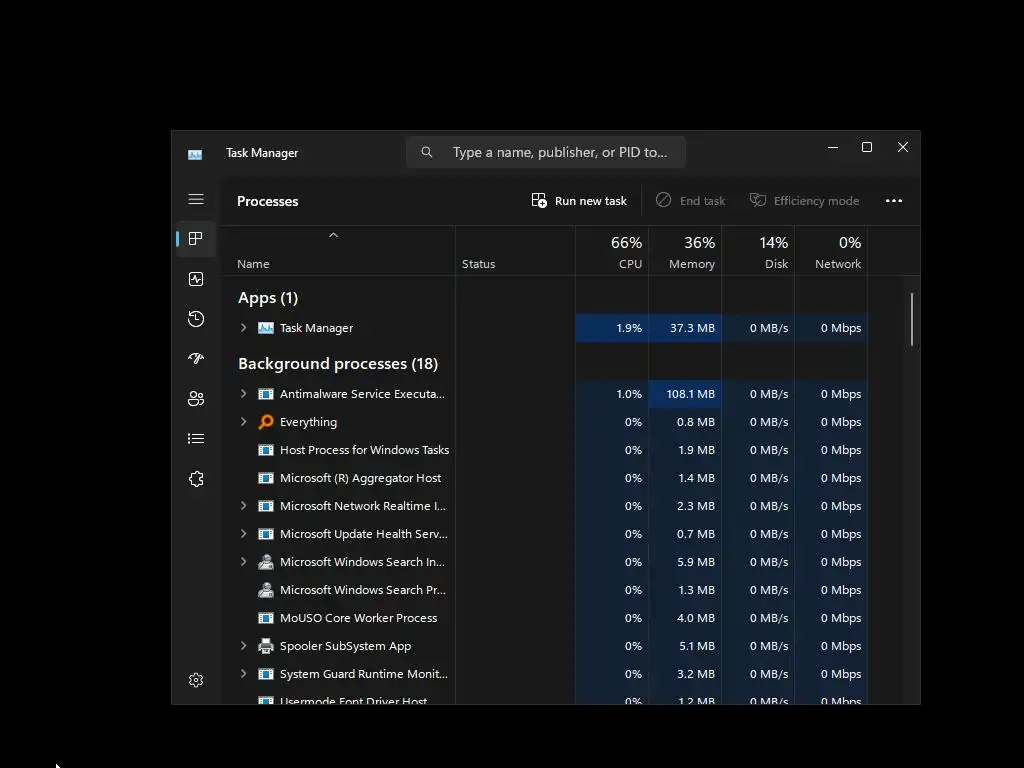Sort by Network 0% column header
The height and width of the screenshot is (768, 1024).
tap(831, 251)
